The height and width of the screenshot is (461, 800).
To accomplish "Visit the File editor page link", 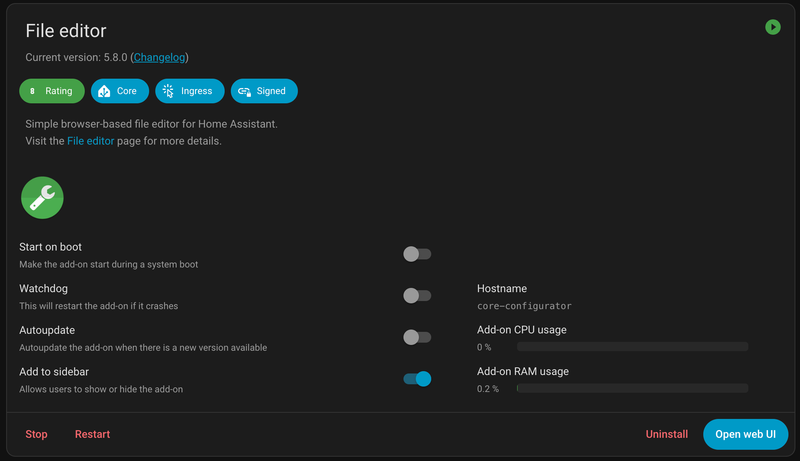I will coord(89,141).
